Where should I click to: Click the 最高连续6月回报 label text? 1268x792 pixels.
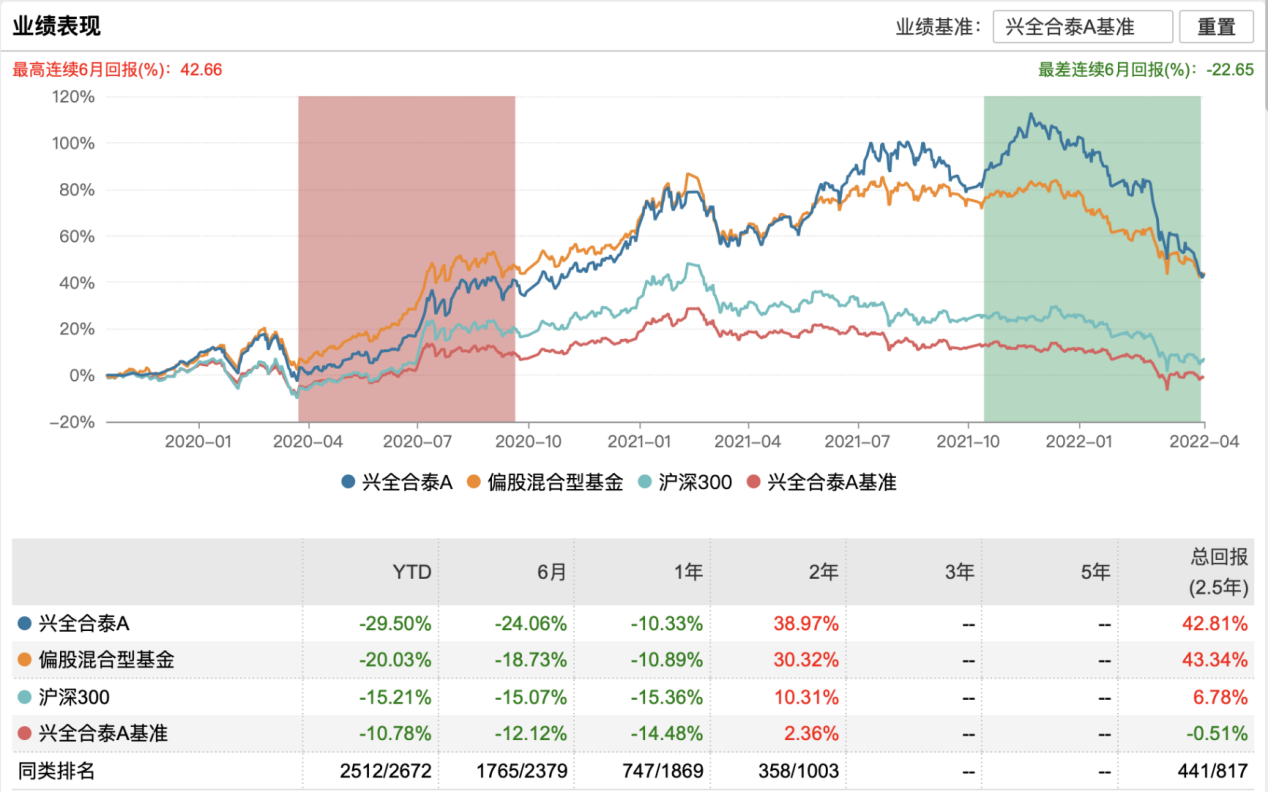coord(117,70)
